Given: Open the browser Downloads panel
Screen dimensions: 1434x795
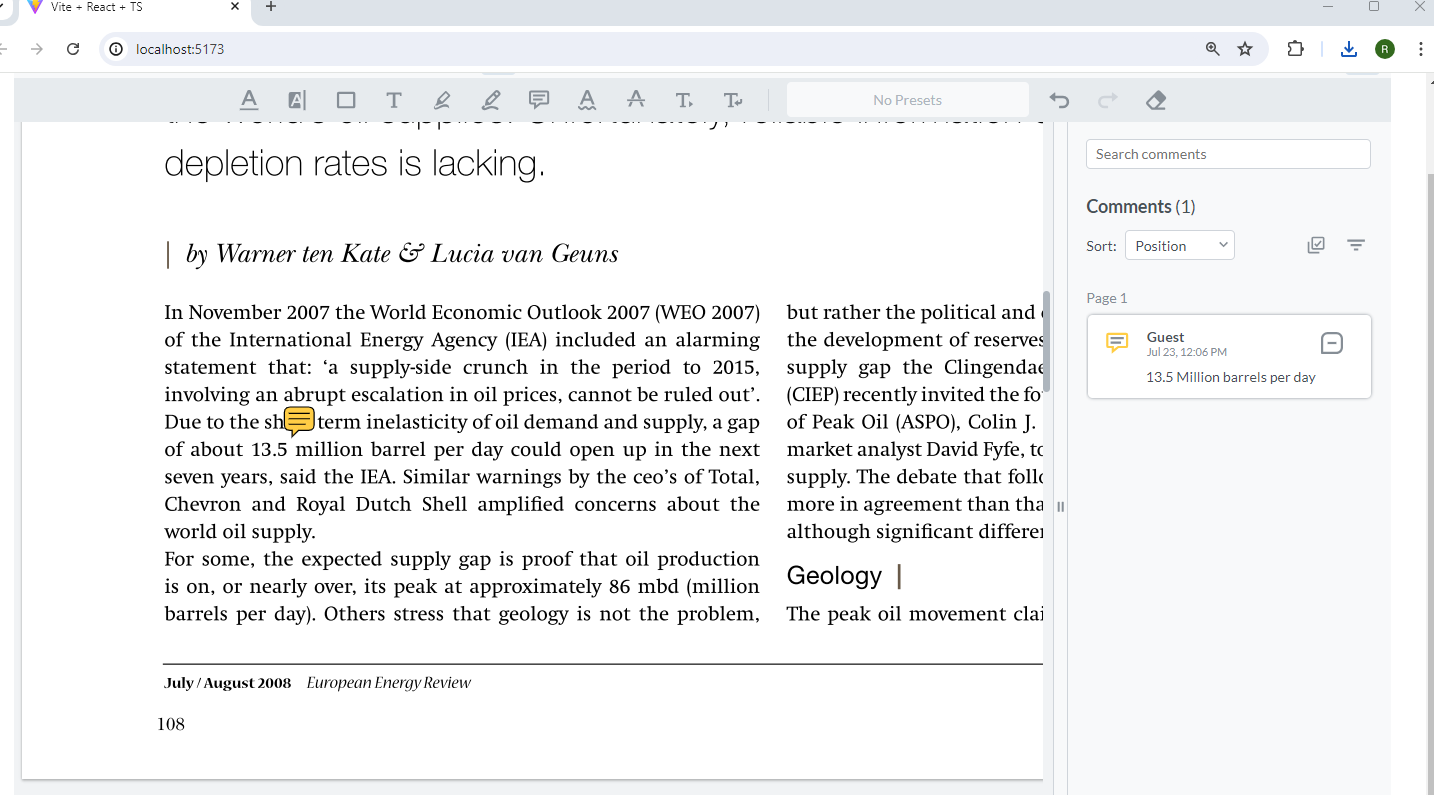Looking at the screenshot, I should pos(1349,49).
